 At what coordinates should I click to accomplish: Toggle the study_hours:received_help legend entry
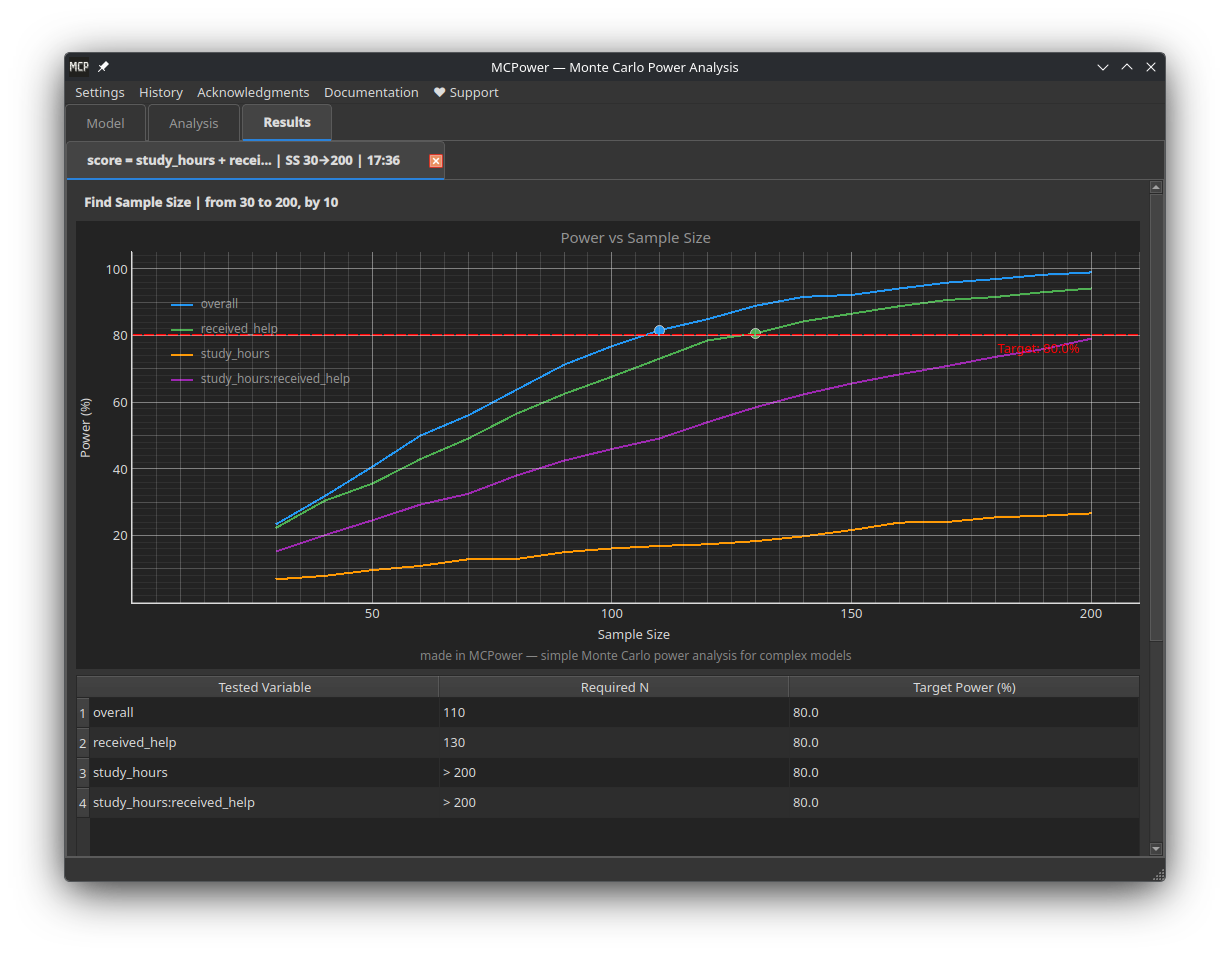[x=275, y=378]
